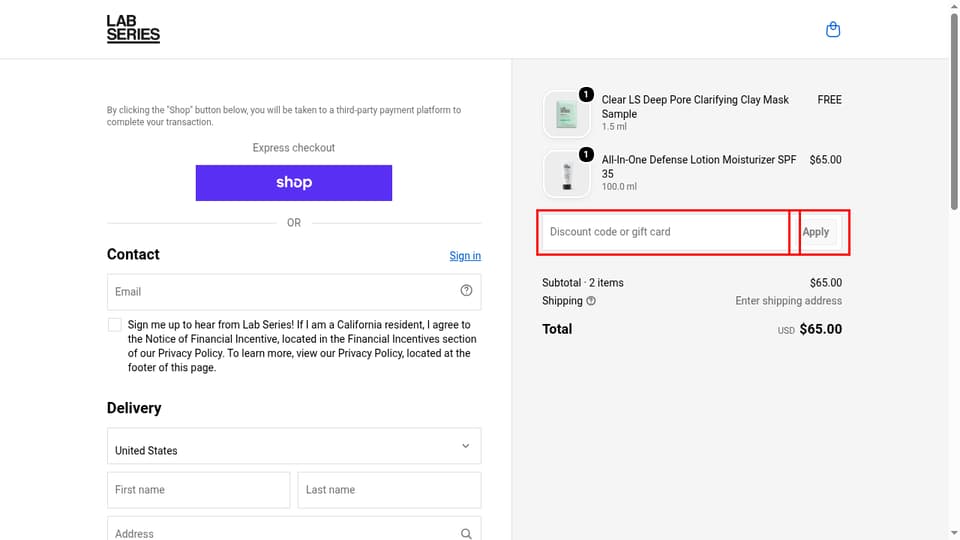This screenshot has width=960, height=540.
Task: Open Defense Lotion Moisturizer product thumbnail
Action: click(567, 174)
